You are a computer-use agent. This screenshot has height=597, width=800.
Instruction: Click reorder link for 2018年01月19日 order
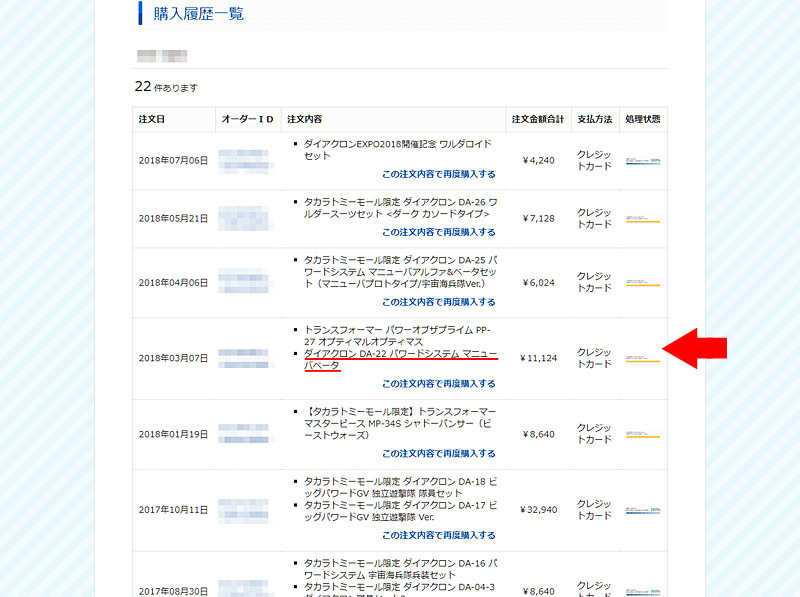click(x=439, y=454)
